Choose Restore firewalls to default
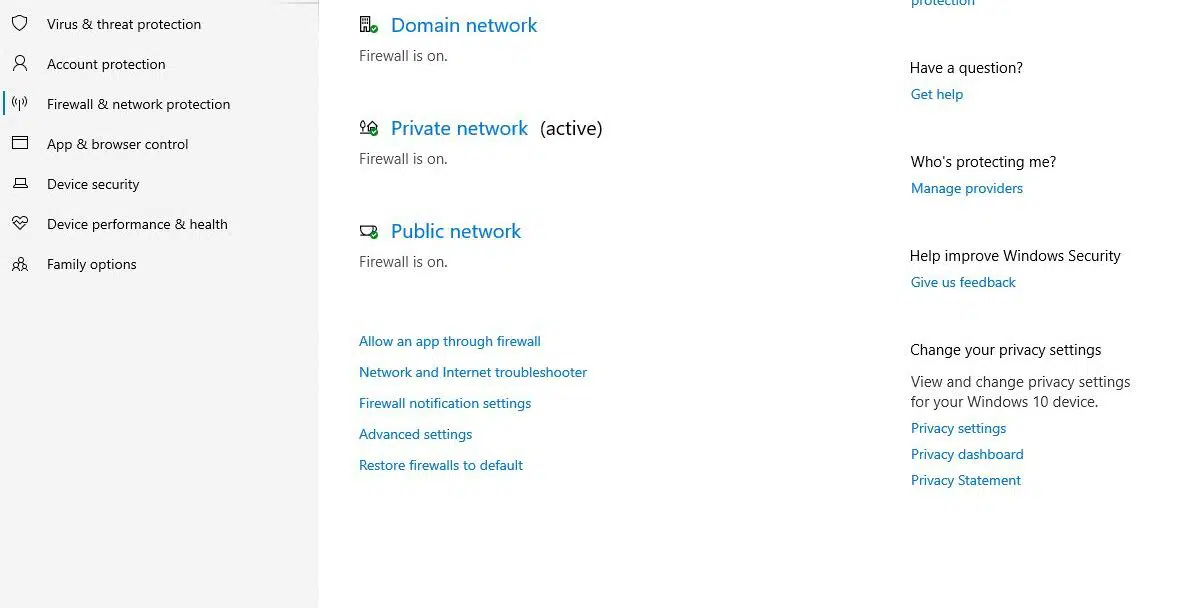Screen dimensions: 1196x608 tap(441, 465)
